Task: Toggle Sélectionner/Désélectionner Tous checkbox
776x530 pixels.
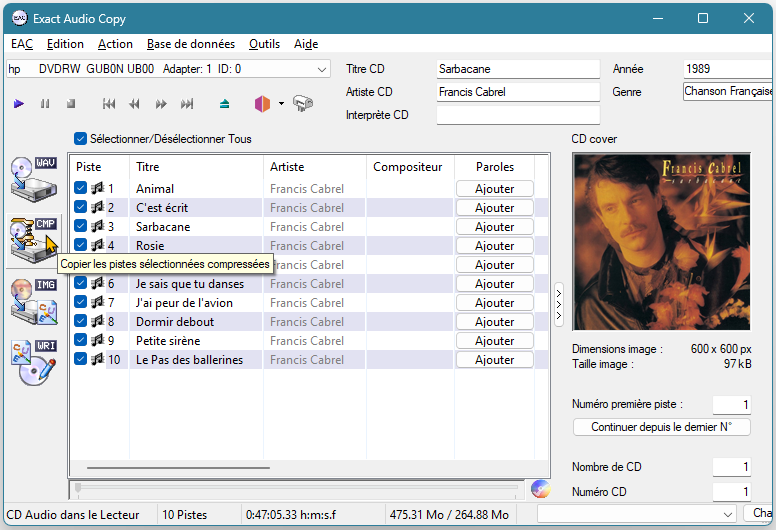Action: tap(81, 139)
